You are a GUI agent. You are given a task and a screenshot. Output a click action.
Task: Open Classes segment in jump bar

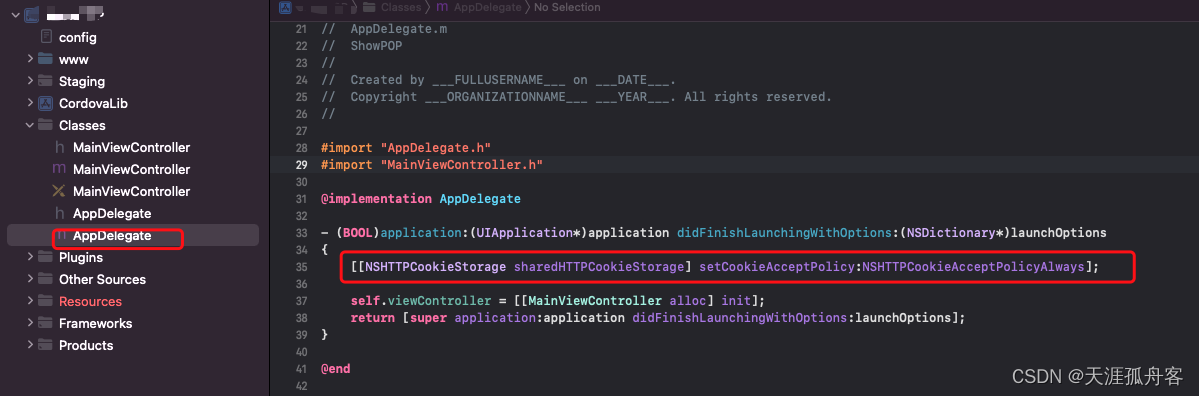(402, 7)
